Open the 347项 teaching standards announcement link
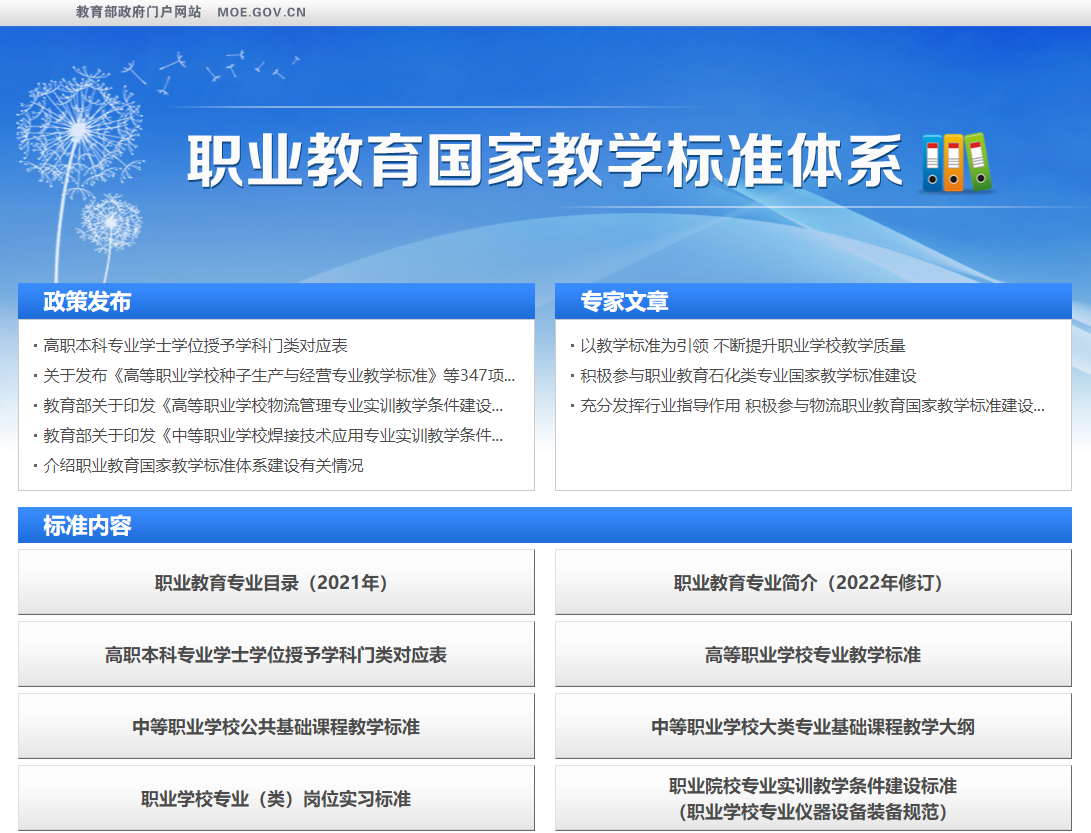 (x=279, y=376)
